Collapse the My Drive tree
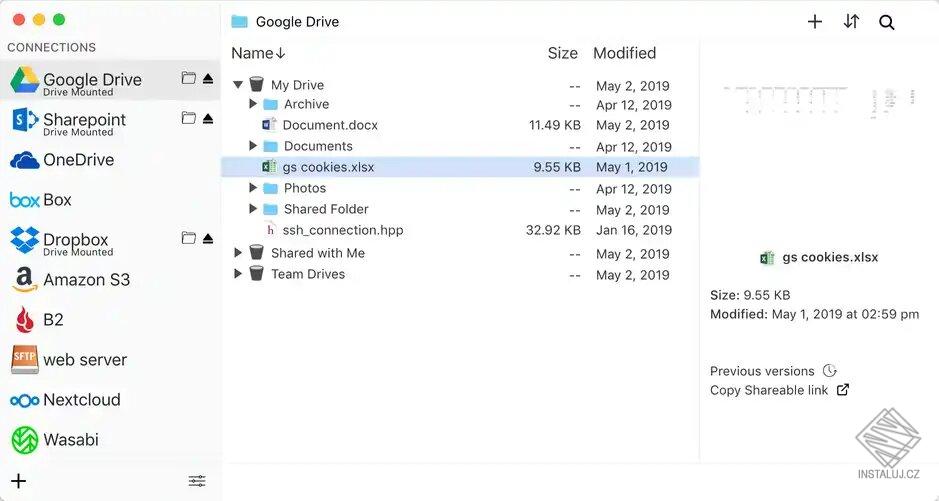939x501 pixels. 238,85
